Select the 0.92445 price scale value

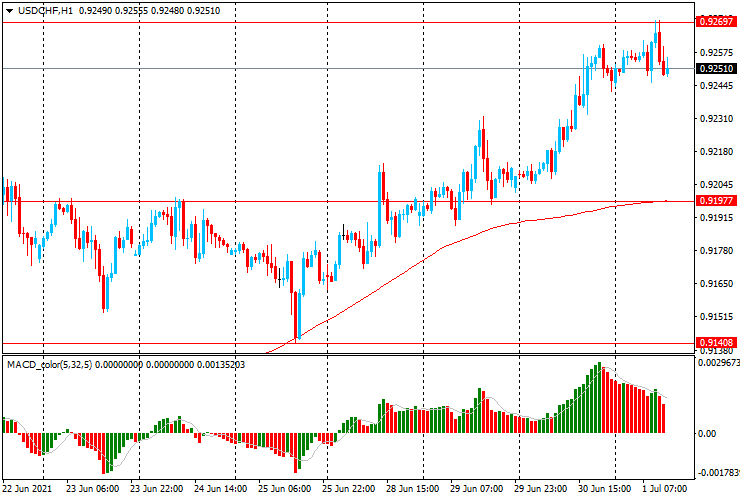716,85
